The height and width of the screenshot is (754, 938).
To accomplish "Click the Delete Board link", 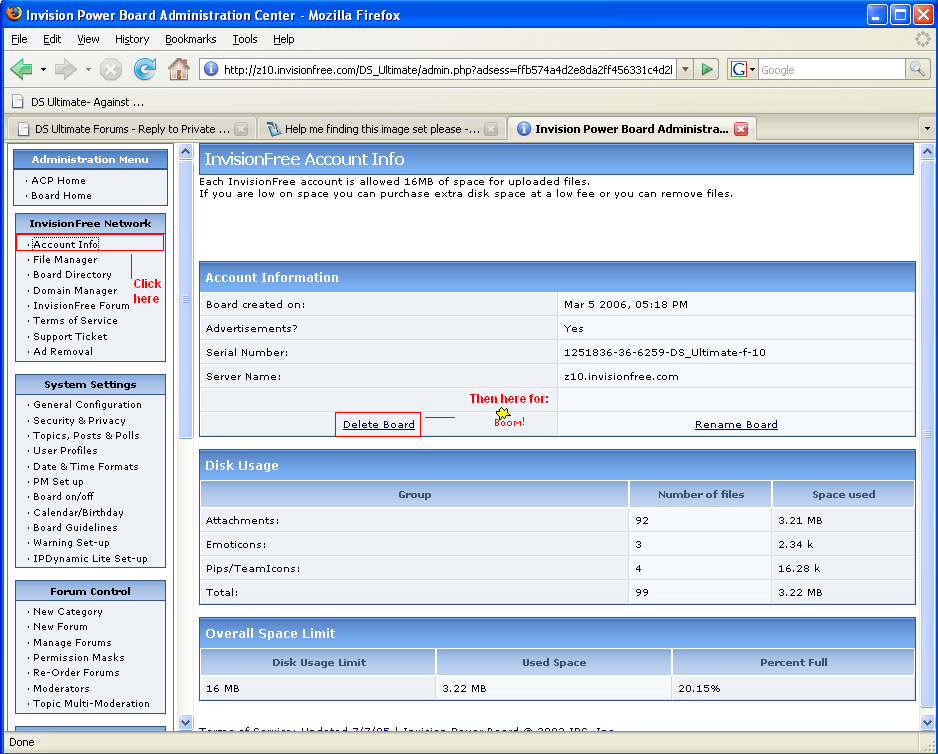I will coord(379,424).
